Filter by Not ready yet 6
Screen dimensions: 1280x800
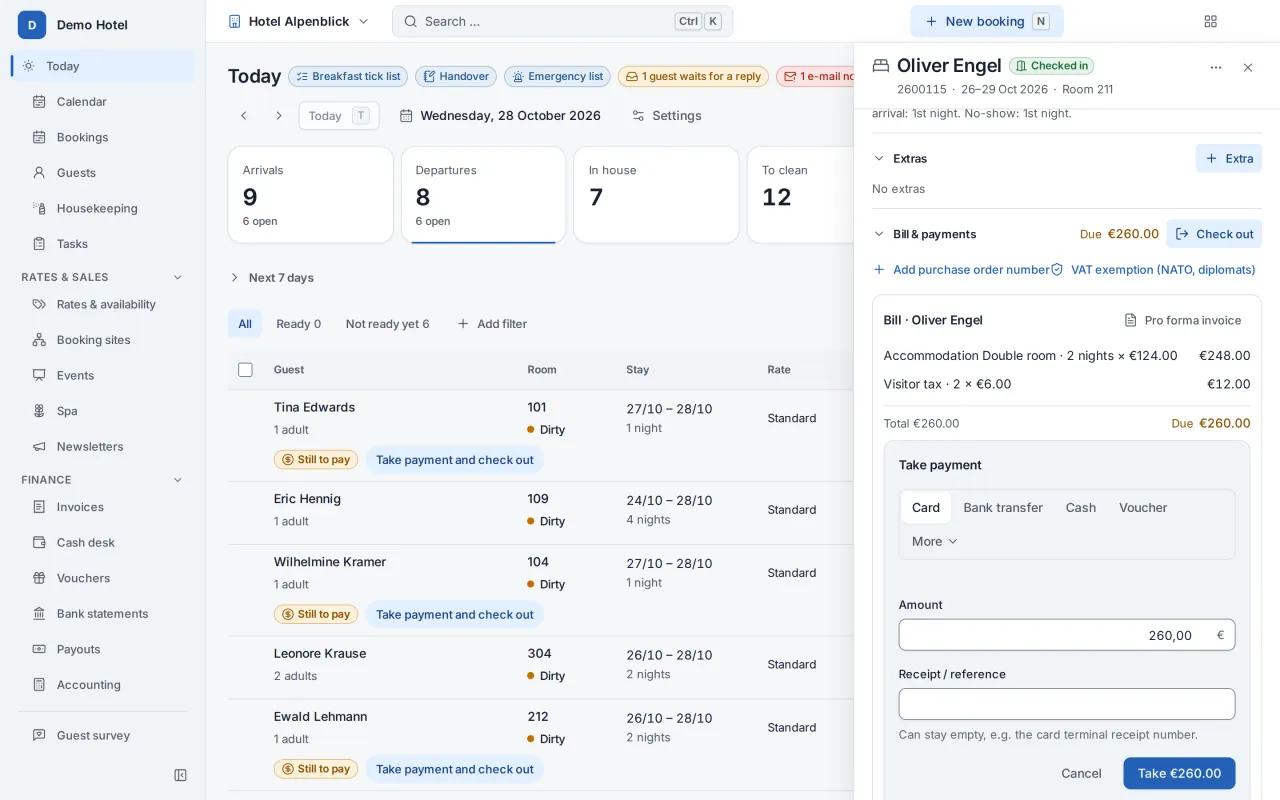point(387,323)
